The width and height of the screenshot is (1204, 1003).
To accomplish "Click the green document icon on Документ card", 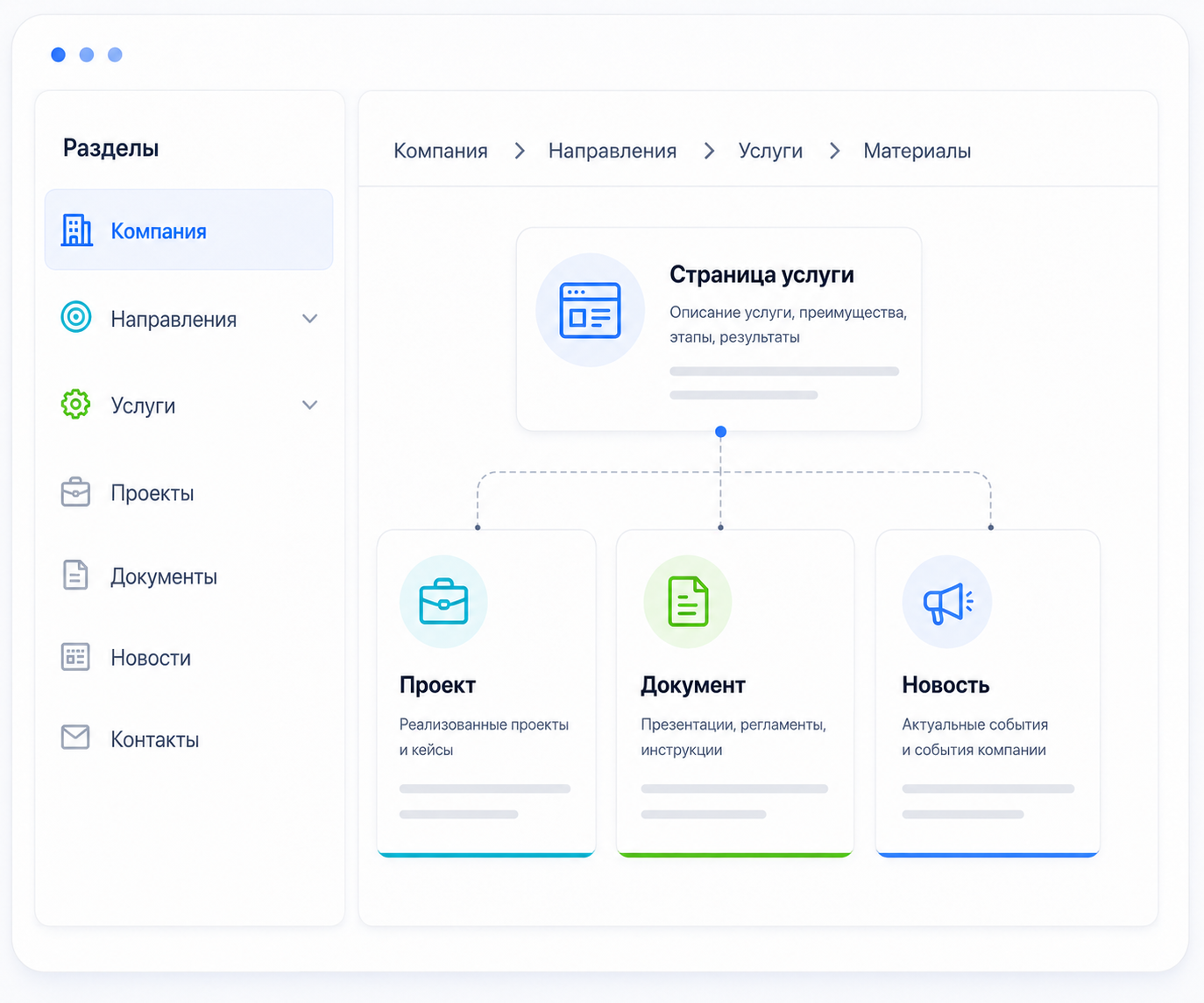I will pos(688,602).
